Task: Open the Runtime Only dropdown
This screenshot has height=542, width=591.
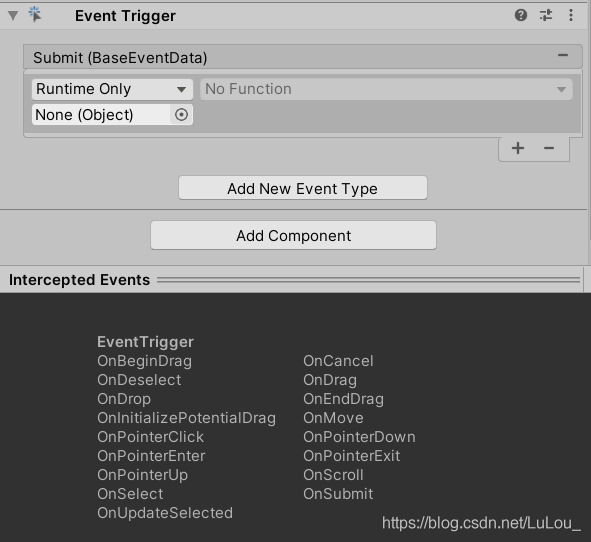Action: [x=112, y=89]
